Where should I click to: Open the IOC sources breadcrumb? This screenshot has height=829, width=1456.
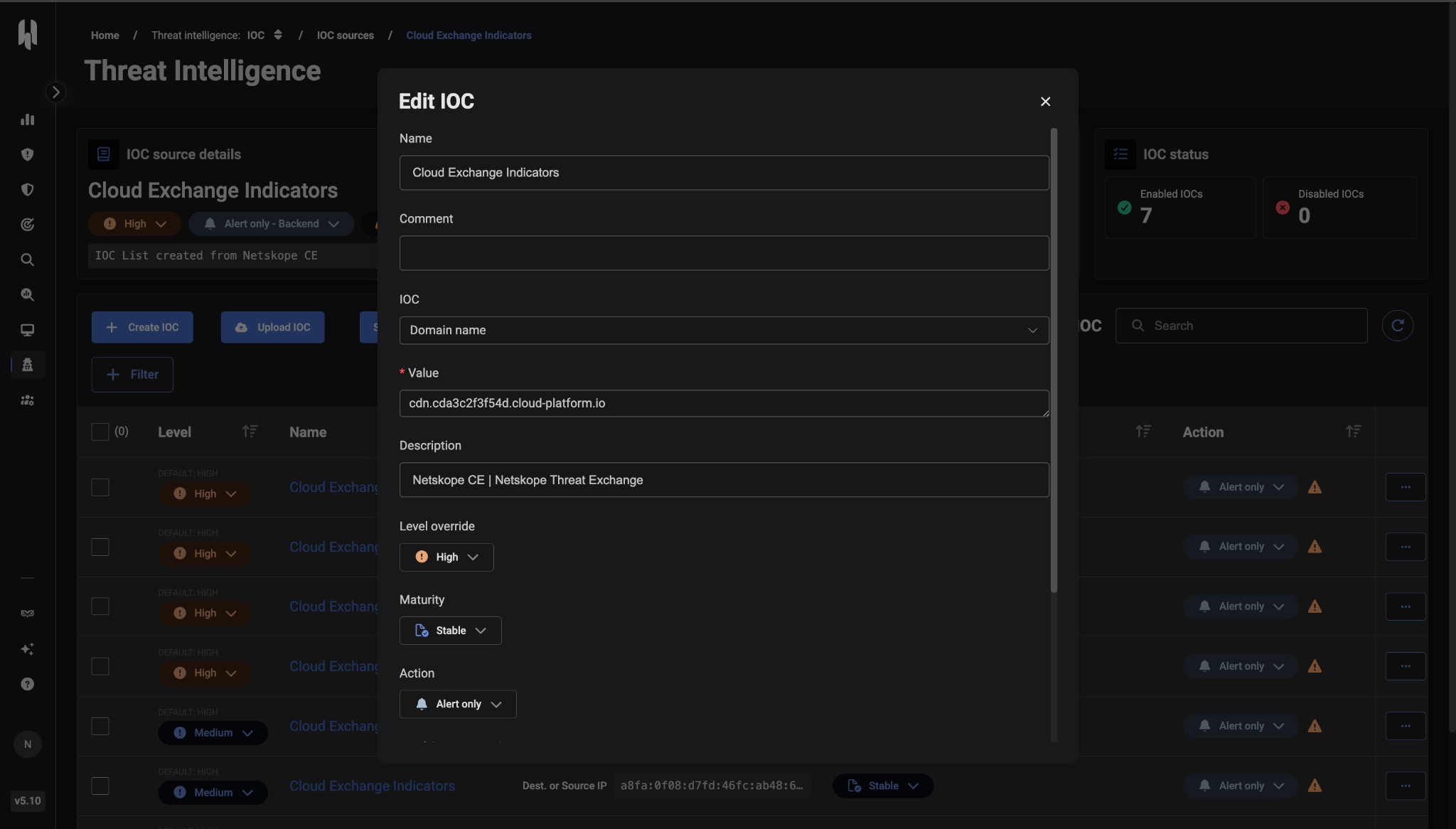(x=346, y=36)
